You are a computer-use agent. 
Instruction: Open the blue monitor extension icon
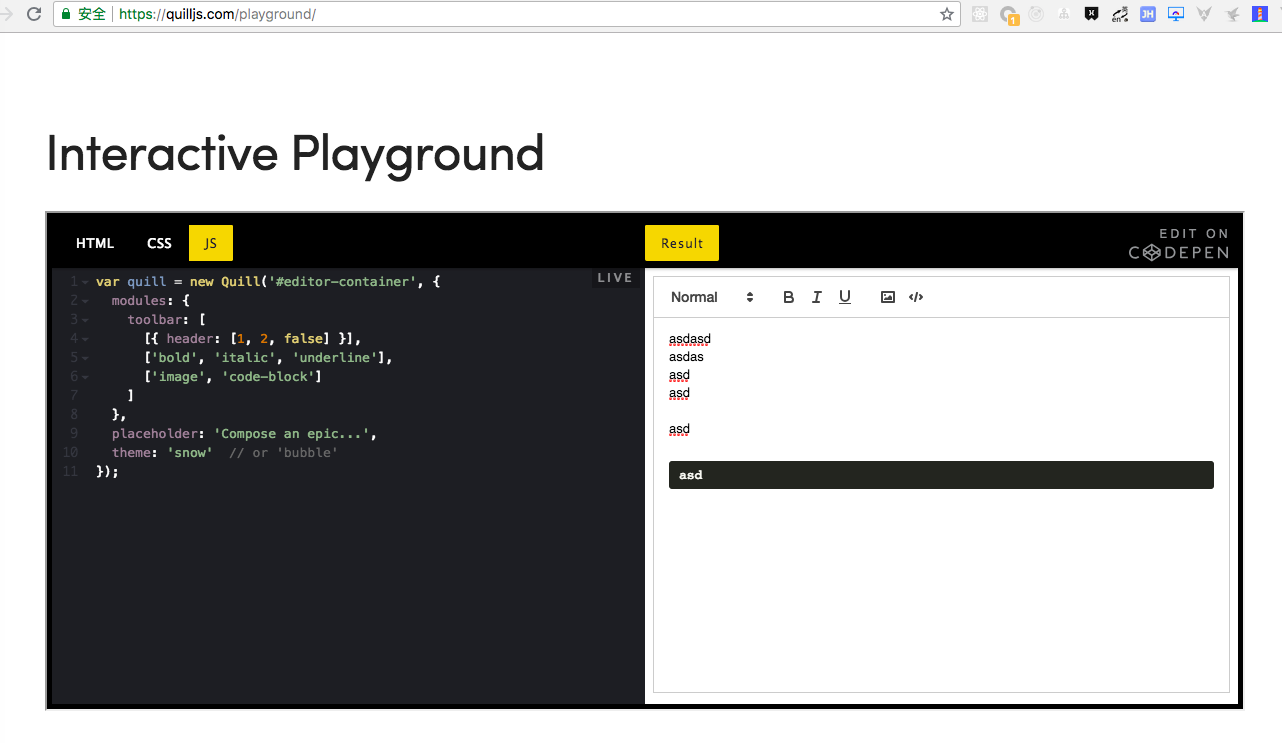1176,14
